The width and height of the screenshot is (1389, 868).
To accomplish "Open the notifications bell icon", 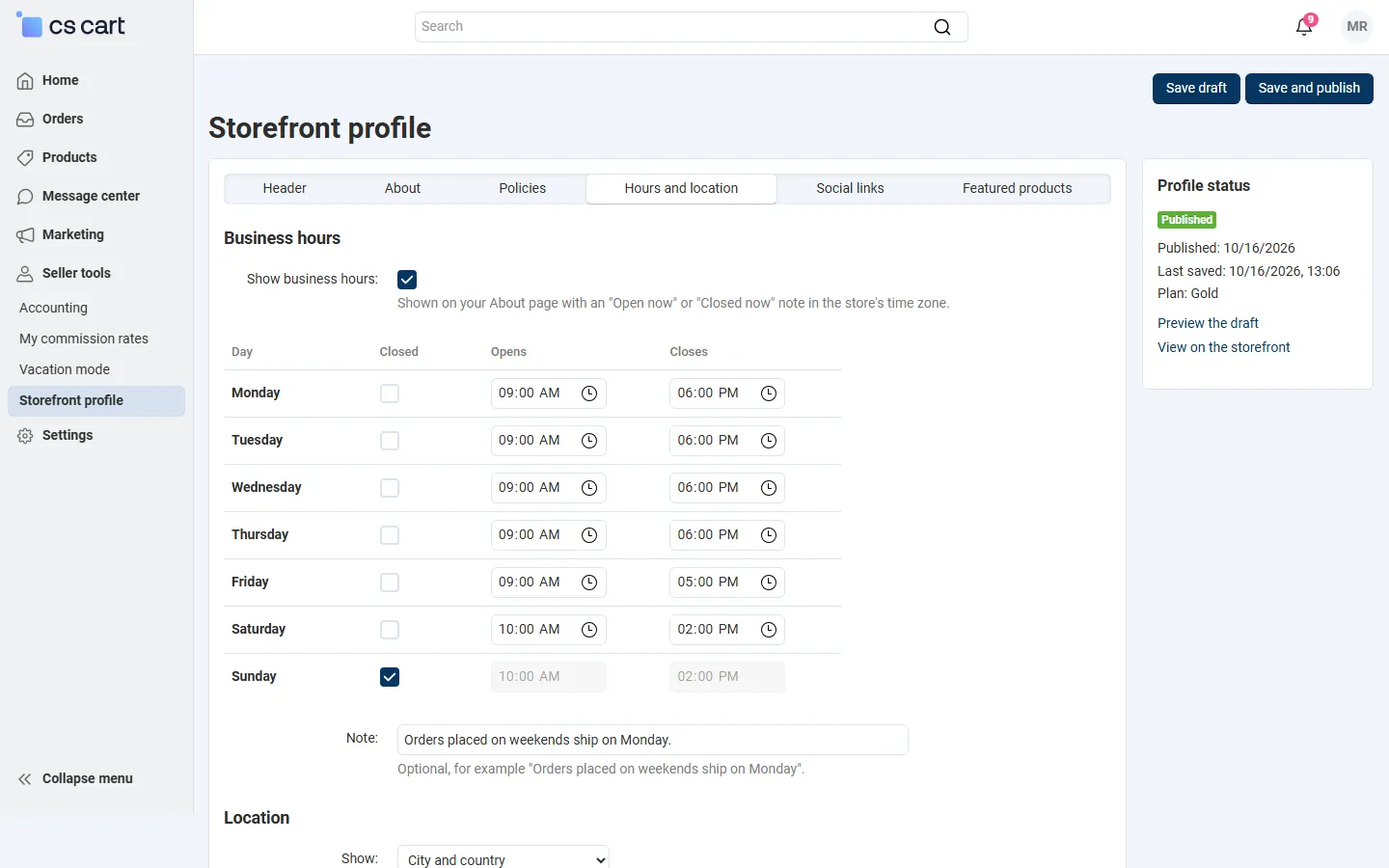I will click(1304, 27).
